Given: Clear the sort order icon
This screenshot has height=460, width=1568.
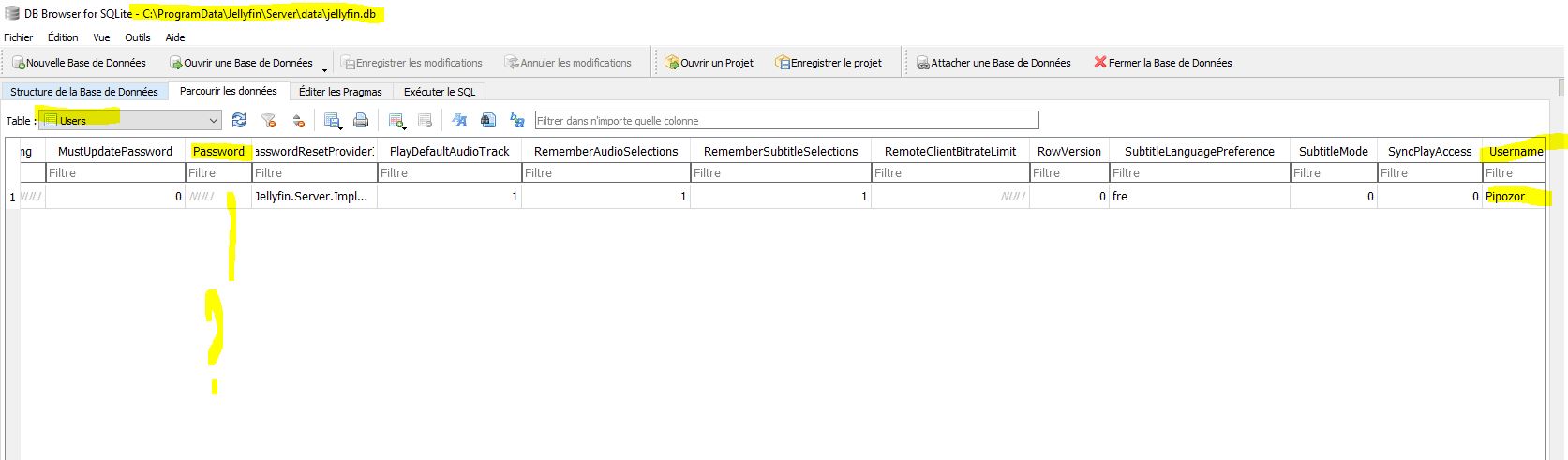Looking at the screenshot, I should coord(299,121).
